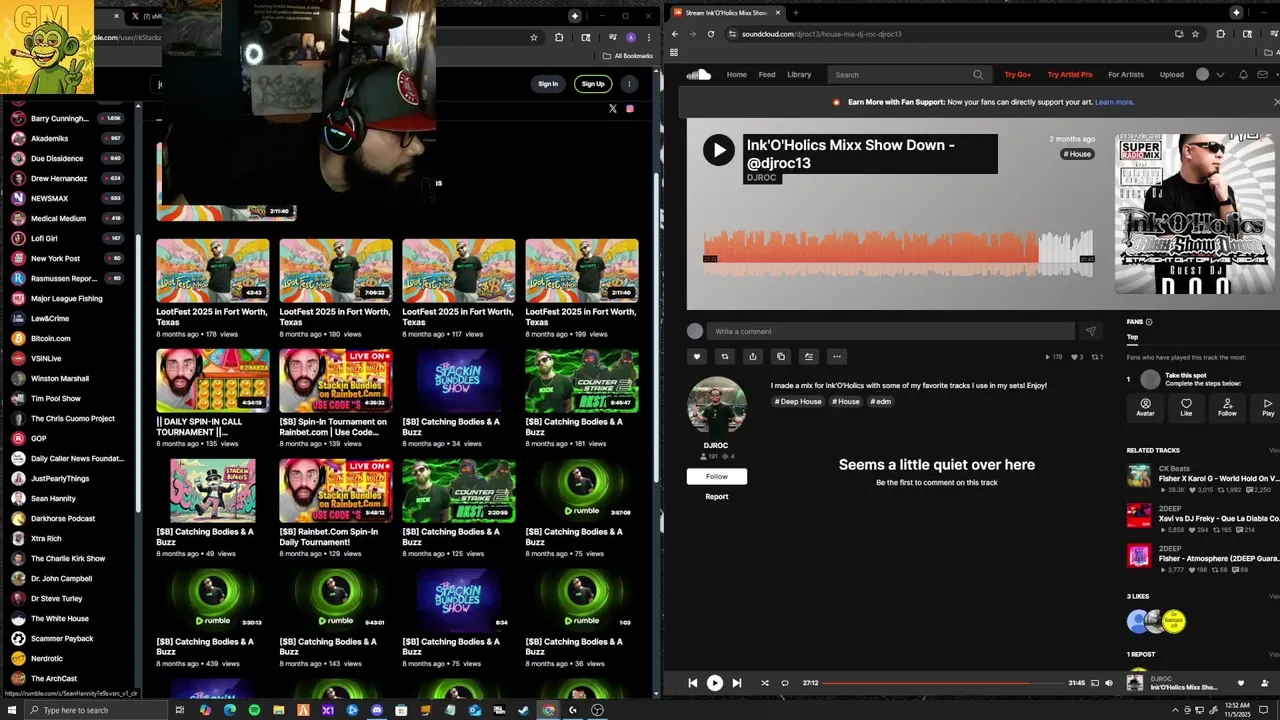Click the Avatar step button in Fans
Viewport: 1280px width, 720px height.
pos(1145,407)
